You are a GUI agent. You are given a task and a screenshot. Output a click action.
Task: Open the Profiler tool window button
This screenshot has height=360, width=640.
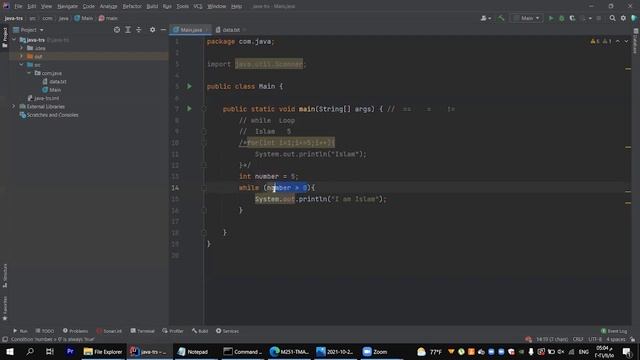173,331
